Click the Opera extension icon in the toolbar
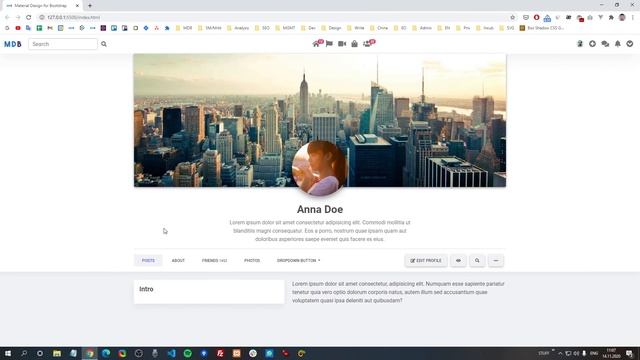Image resolution: width=640 pixels, height=360 pixels. 536,17
